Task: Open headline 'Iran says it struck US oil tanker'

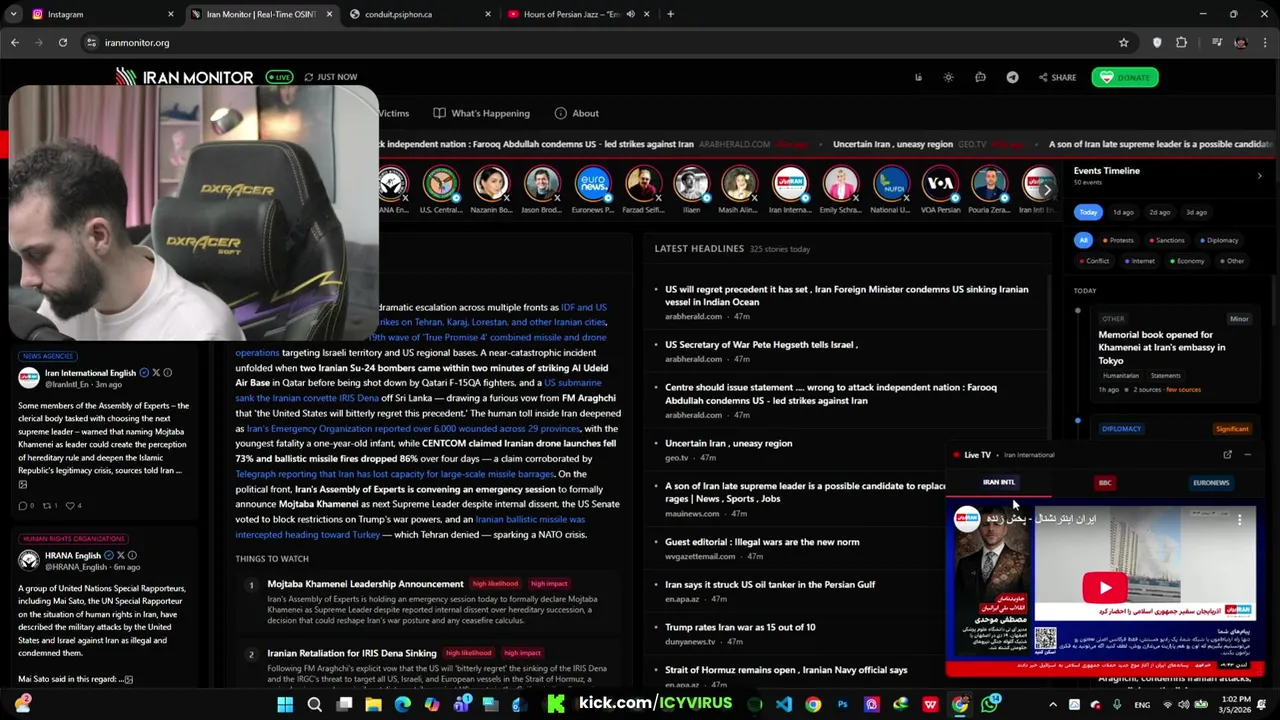Action: click(x=770, y=584)
